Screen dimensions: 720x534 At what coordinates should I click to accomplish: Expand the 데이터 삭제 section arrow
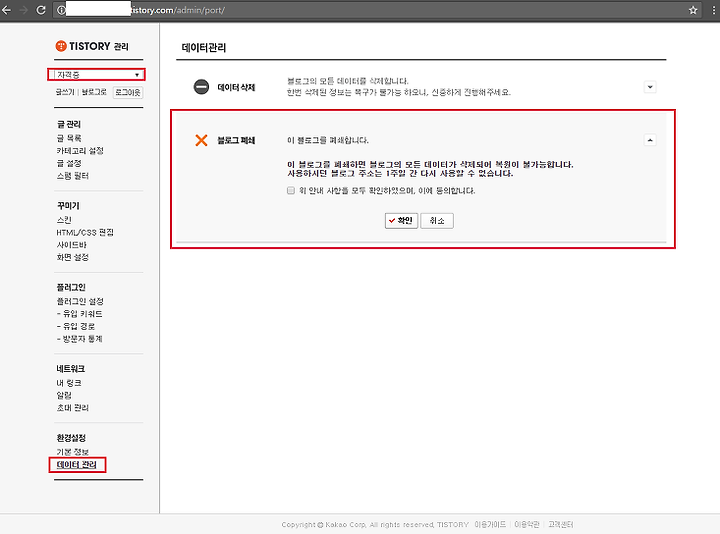click(650, 87)
